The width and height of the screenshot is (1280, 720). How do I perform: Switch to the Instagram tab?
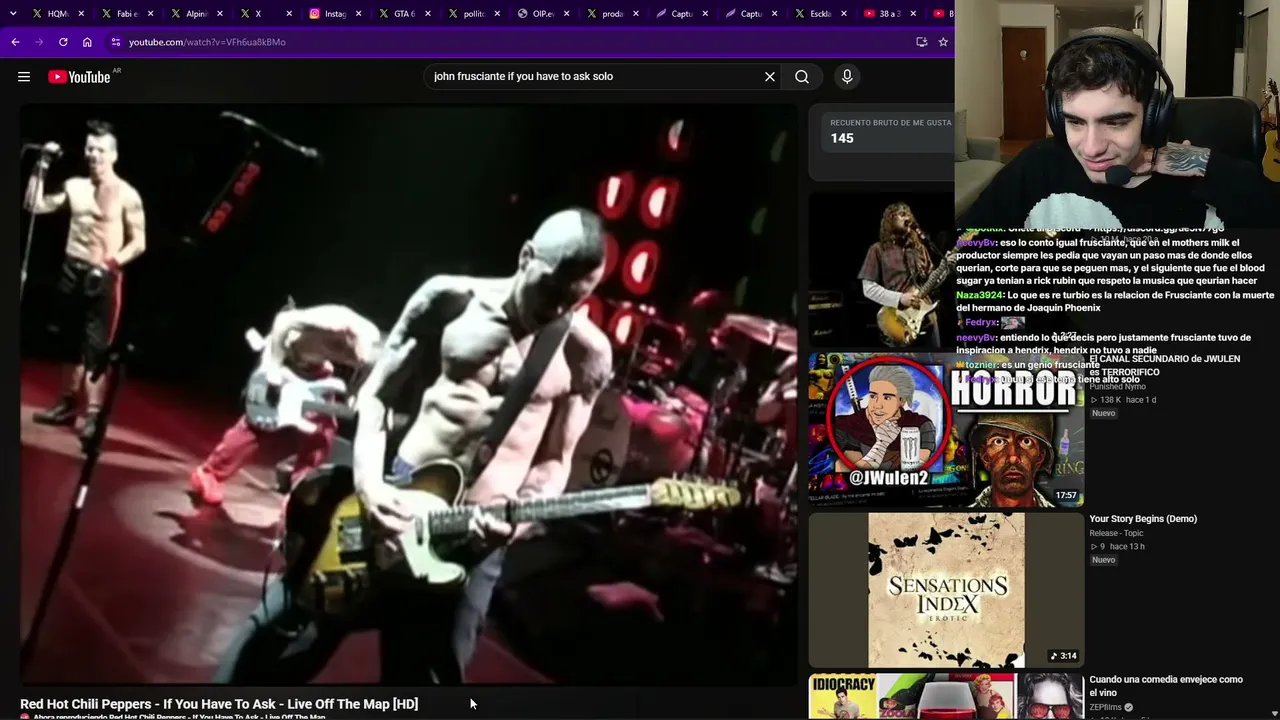(335, 14)
